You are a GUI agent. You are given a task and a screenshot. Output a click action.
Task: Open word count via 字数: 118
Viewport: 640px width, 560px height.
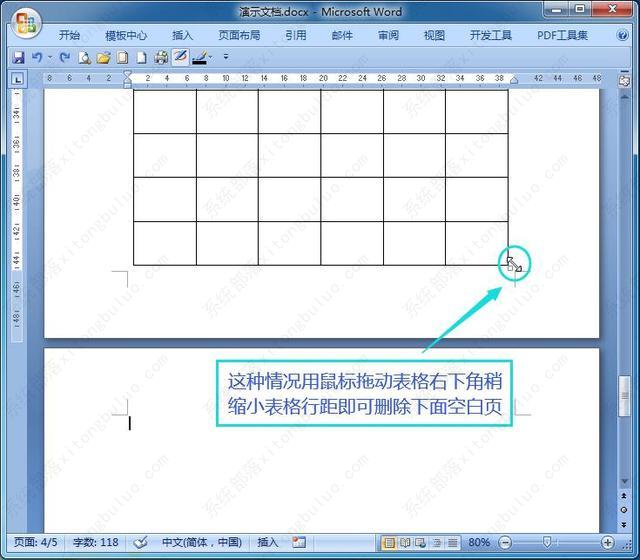96,542
